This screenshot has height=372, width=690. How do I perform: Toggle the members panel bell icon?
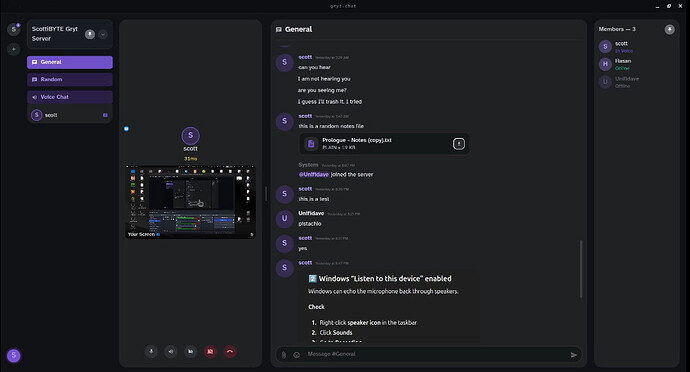pos(669,29)
